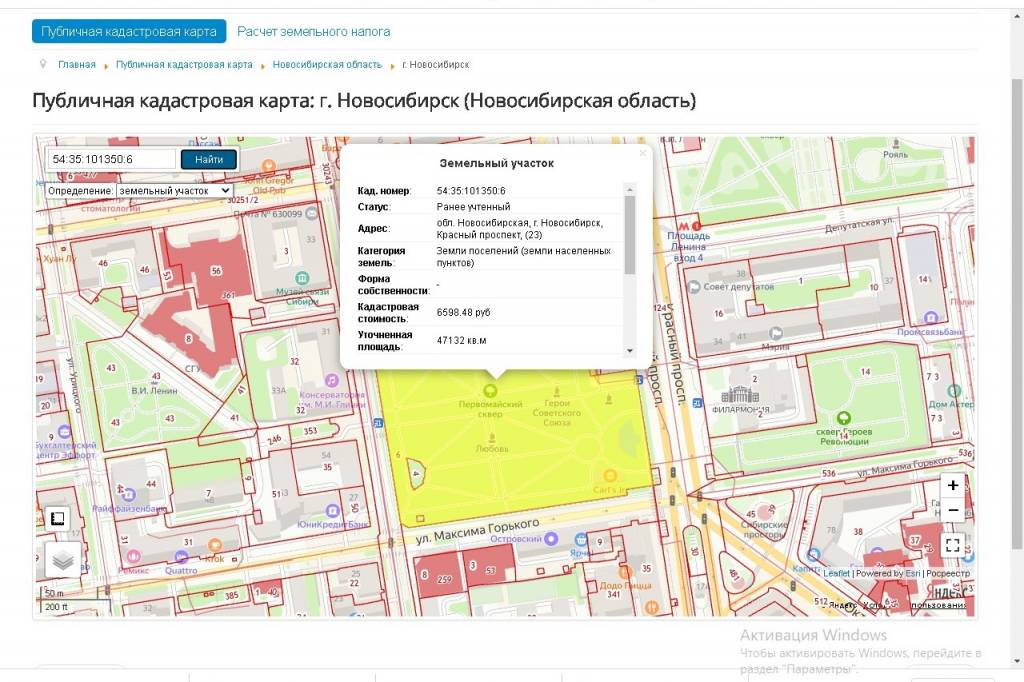Zoom out of the map with the minus button

coord(953,510)
